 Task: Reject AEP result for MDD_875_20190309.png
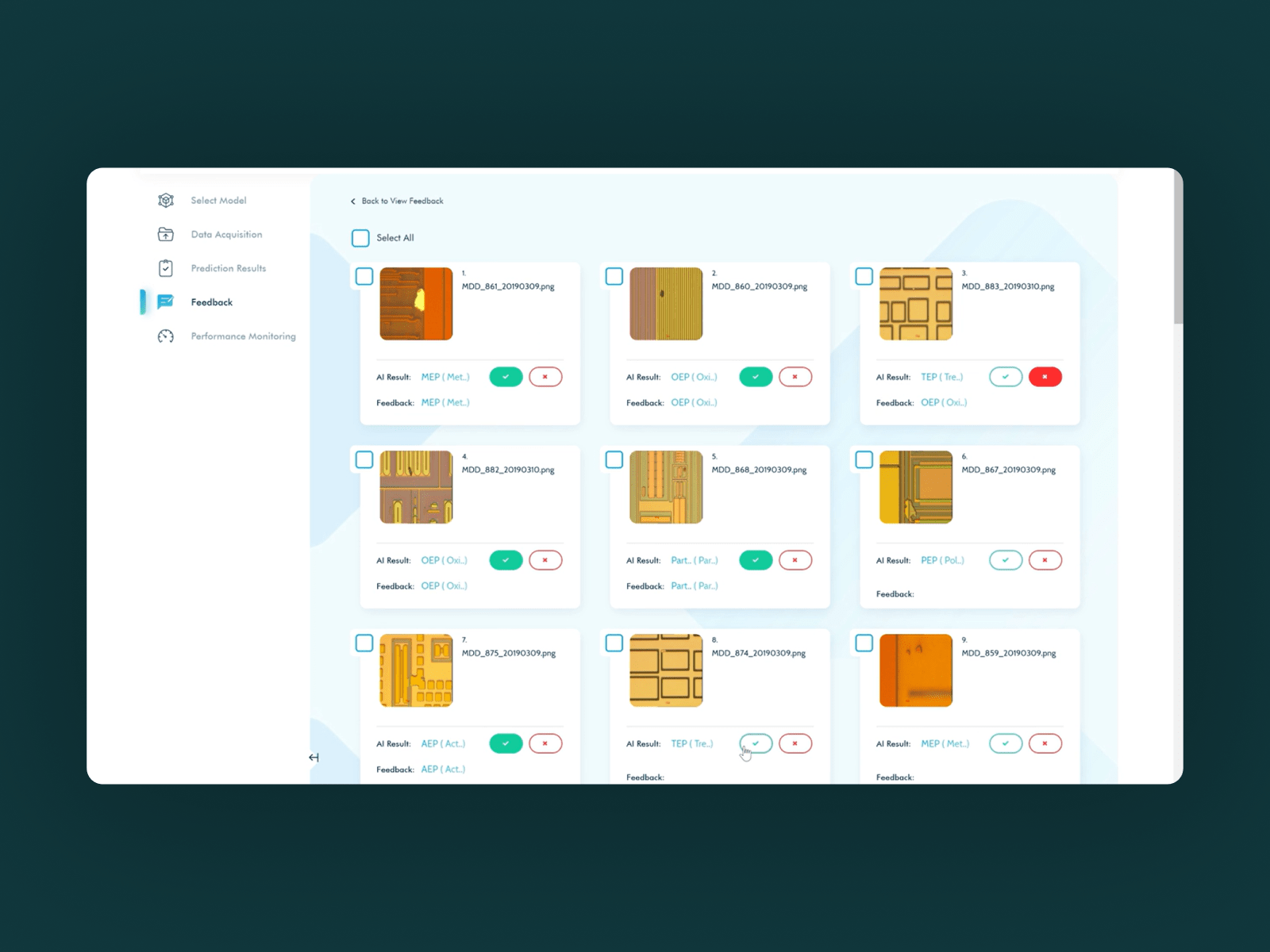(545, 743)
